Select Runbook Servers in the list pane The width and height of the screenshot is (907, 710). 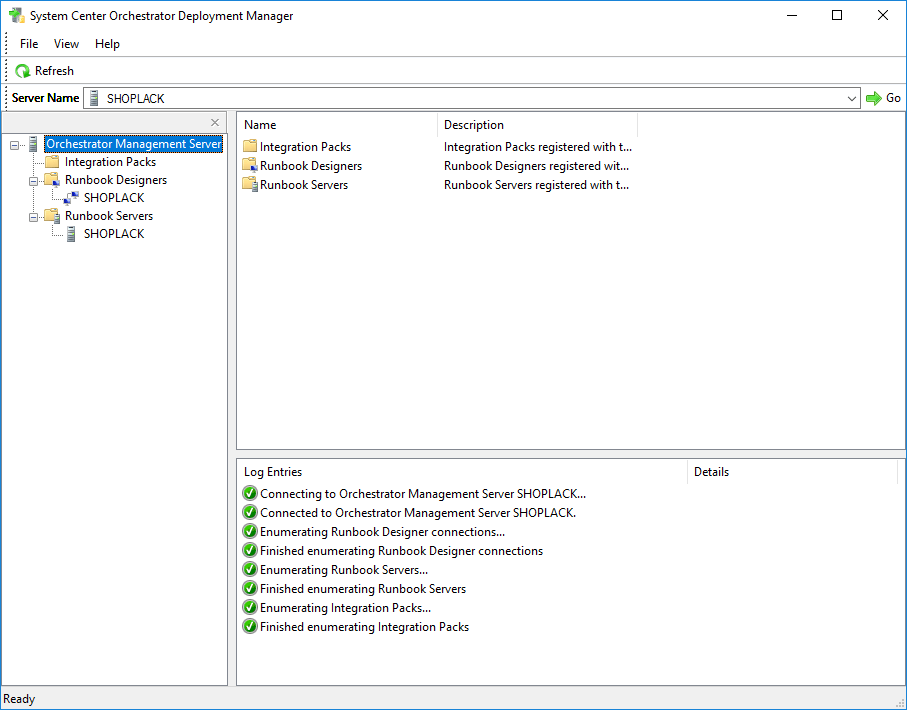(304, 185)
